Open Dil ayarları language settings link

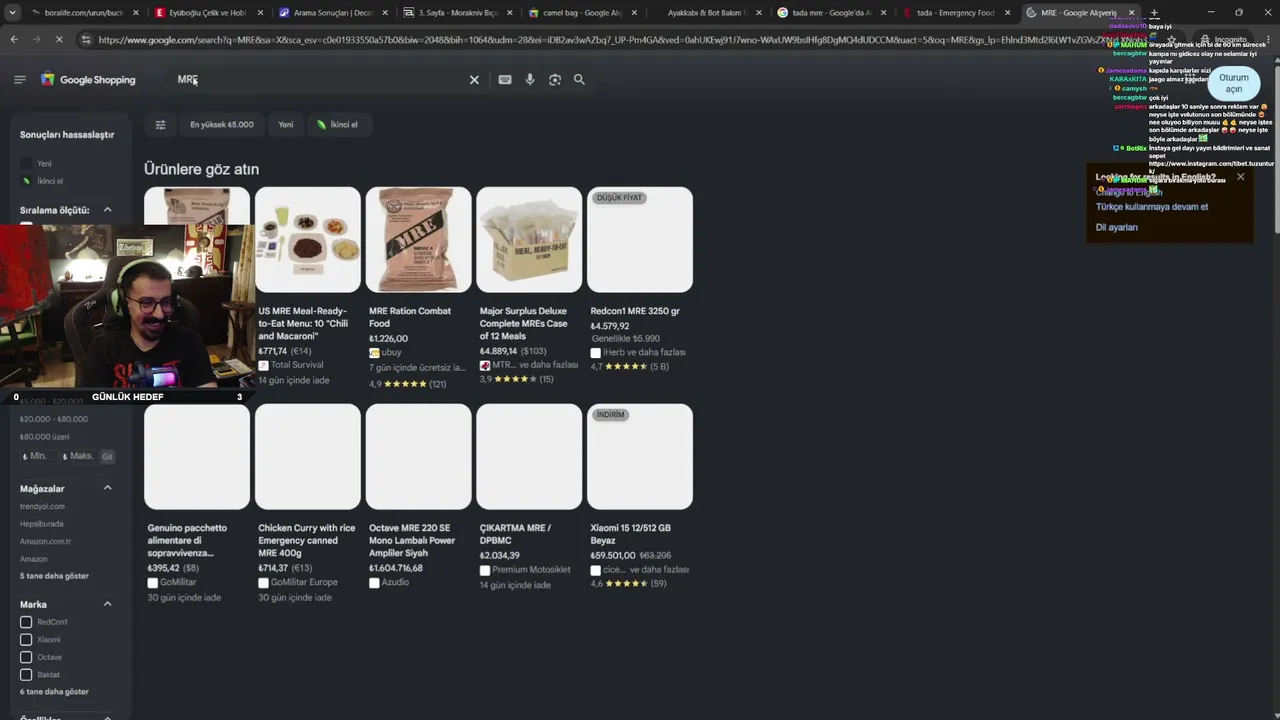1117,227
